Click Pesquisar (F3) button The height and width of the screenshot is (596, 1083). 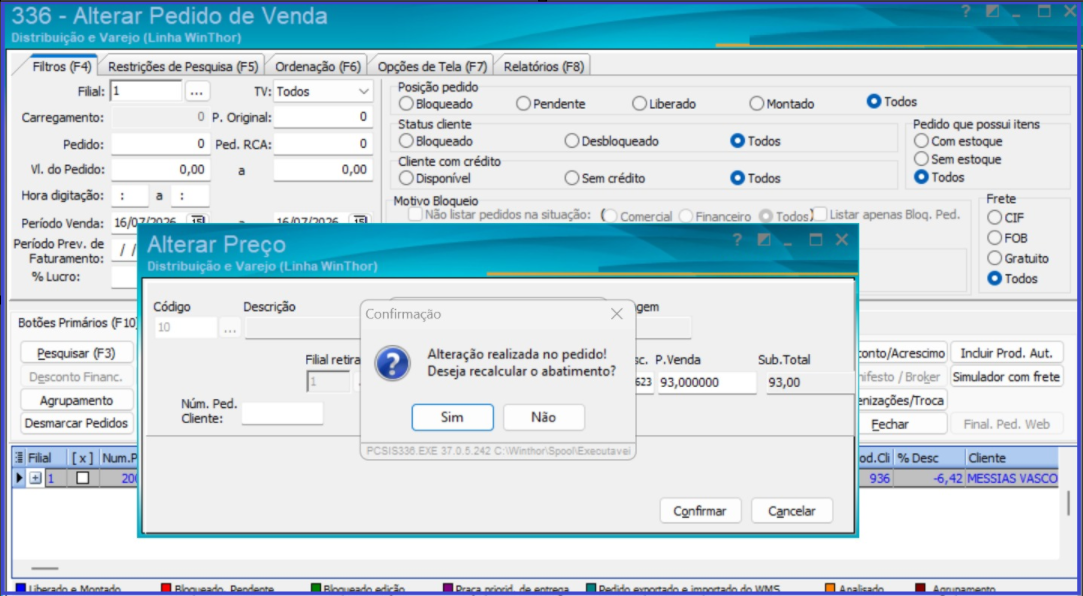76,353
